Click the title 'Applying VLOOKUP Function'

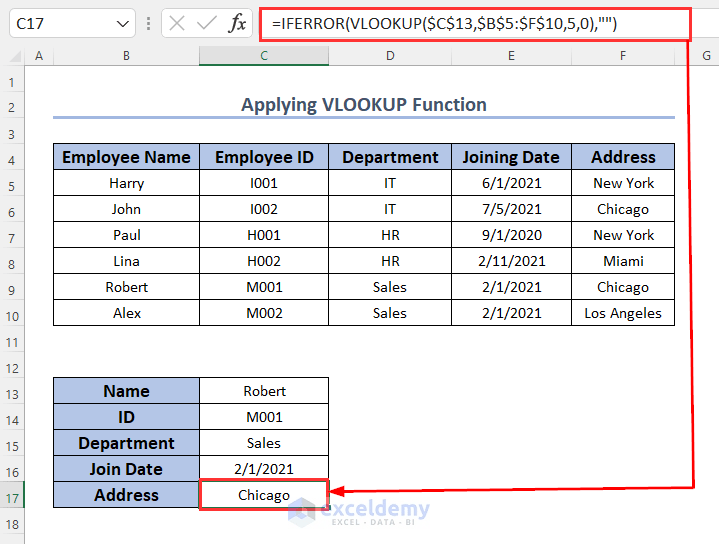click(364, 105)
